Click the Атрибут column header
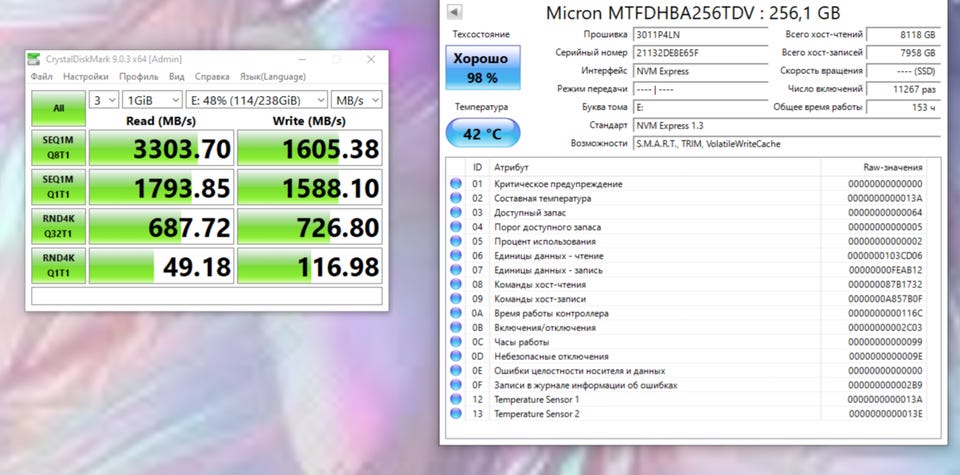This screenshot has height=475, width=960. click(x=655, y=167)
